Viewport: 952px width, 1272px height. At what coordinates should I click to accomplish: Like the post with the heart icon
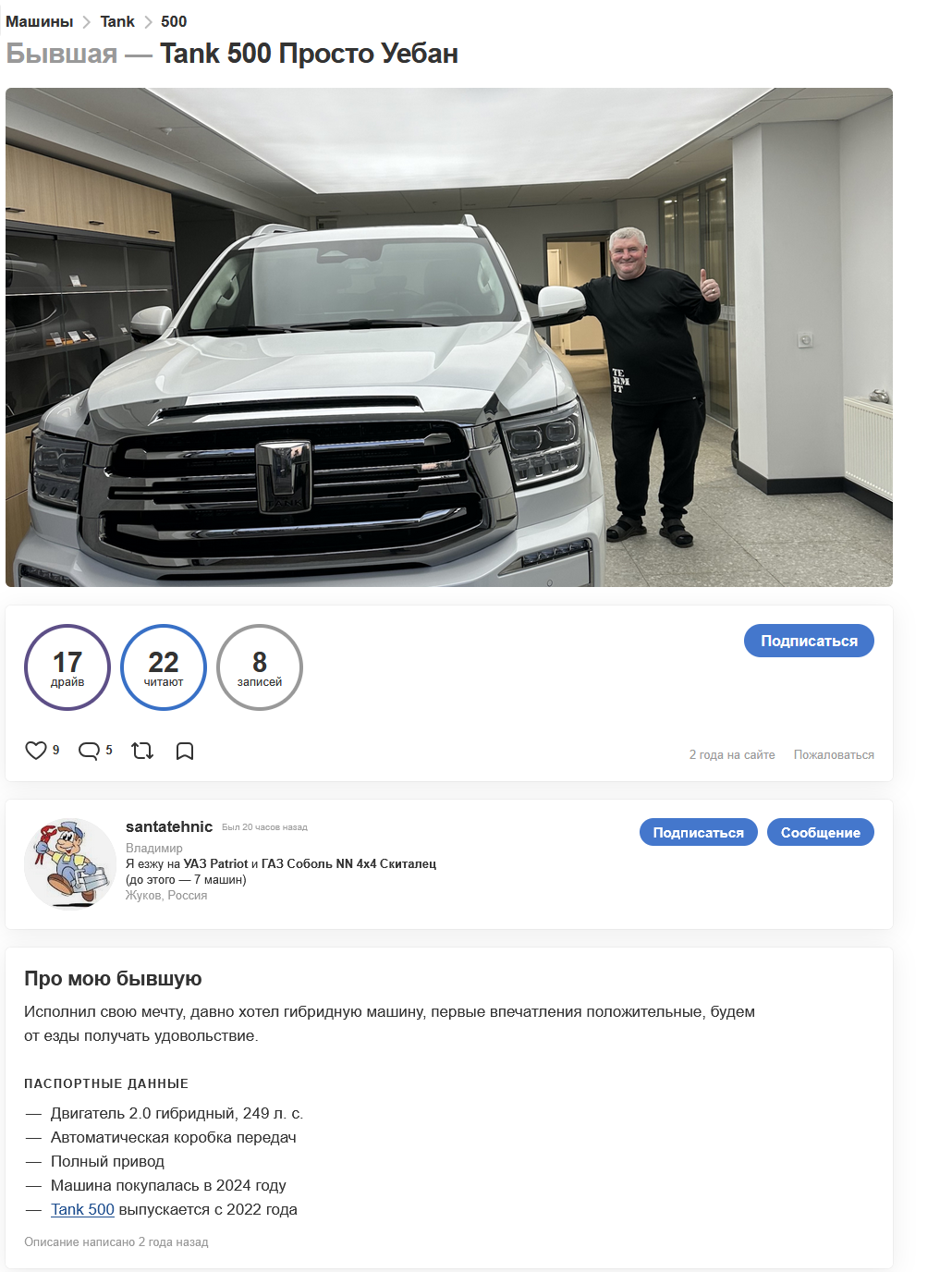point(36,751)
